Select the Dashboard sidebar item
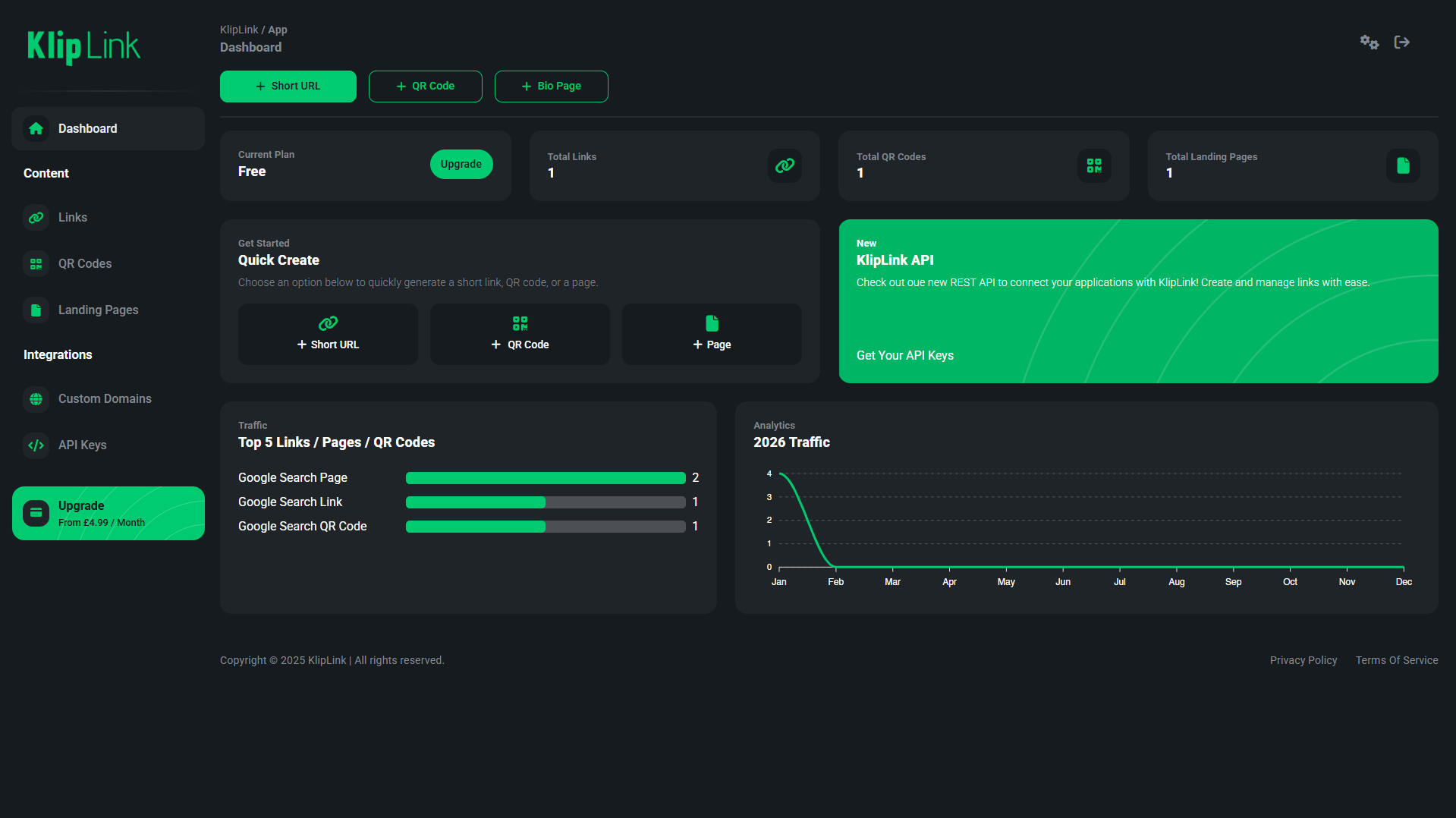Viewport: 1456px width, 818px height. coord(89,128)
